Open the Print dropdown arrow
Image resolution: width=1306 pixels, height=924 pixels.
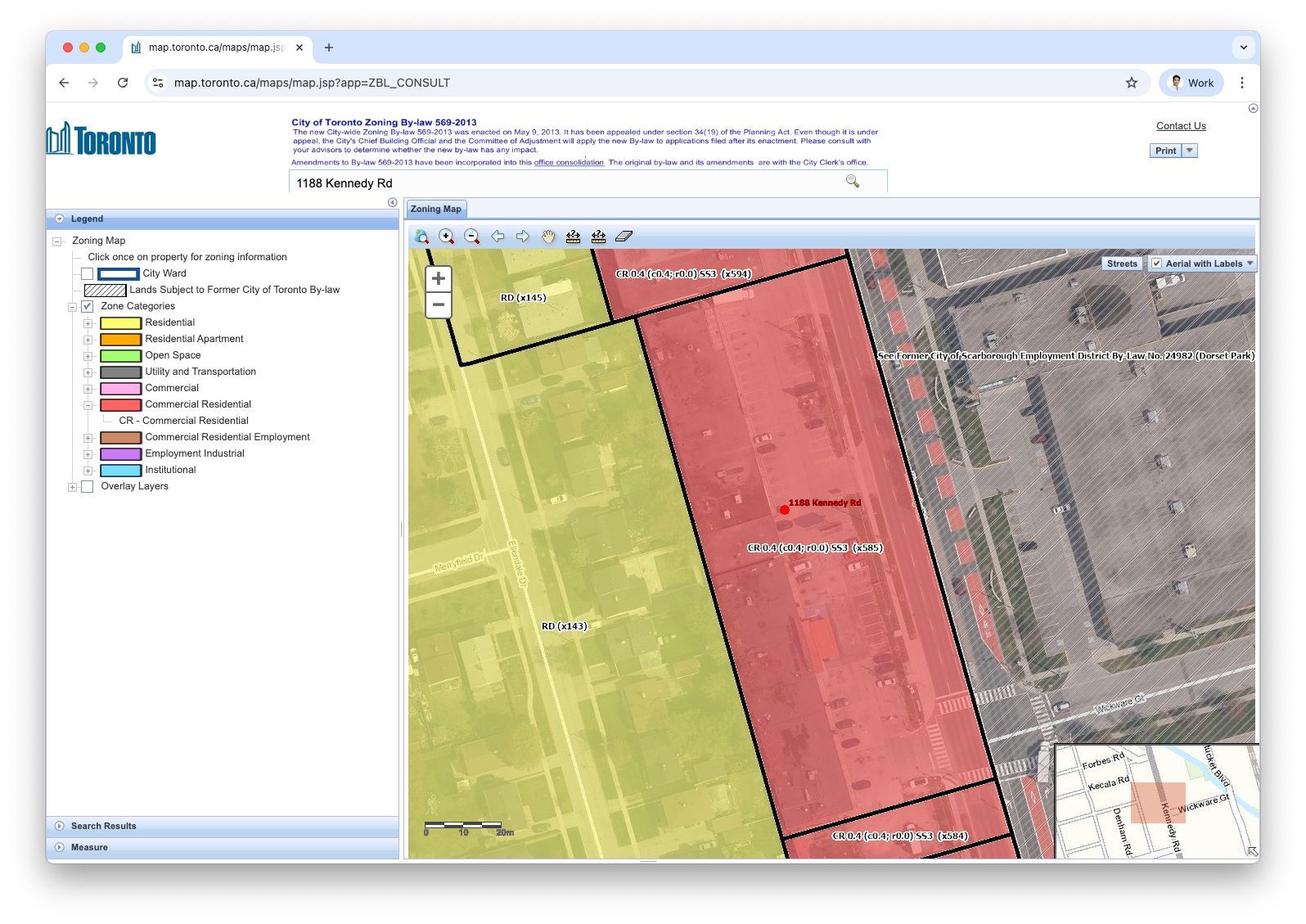1190,151
